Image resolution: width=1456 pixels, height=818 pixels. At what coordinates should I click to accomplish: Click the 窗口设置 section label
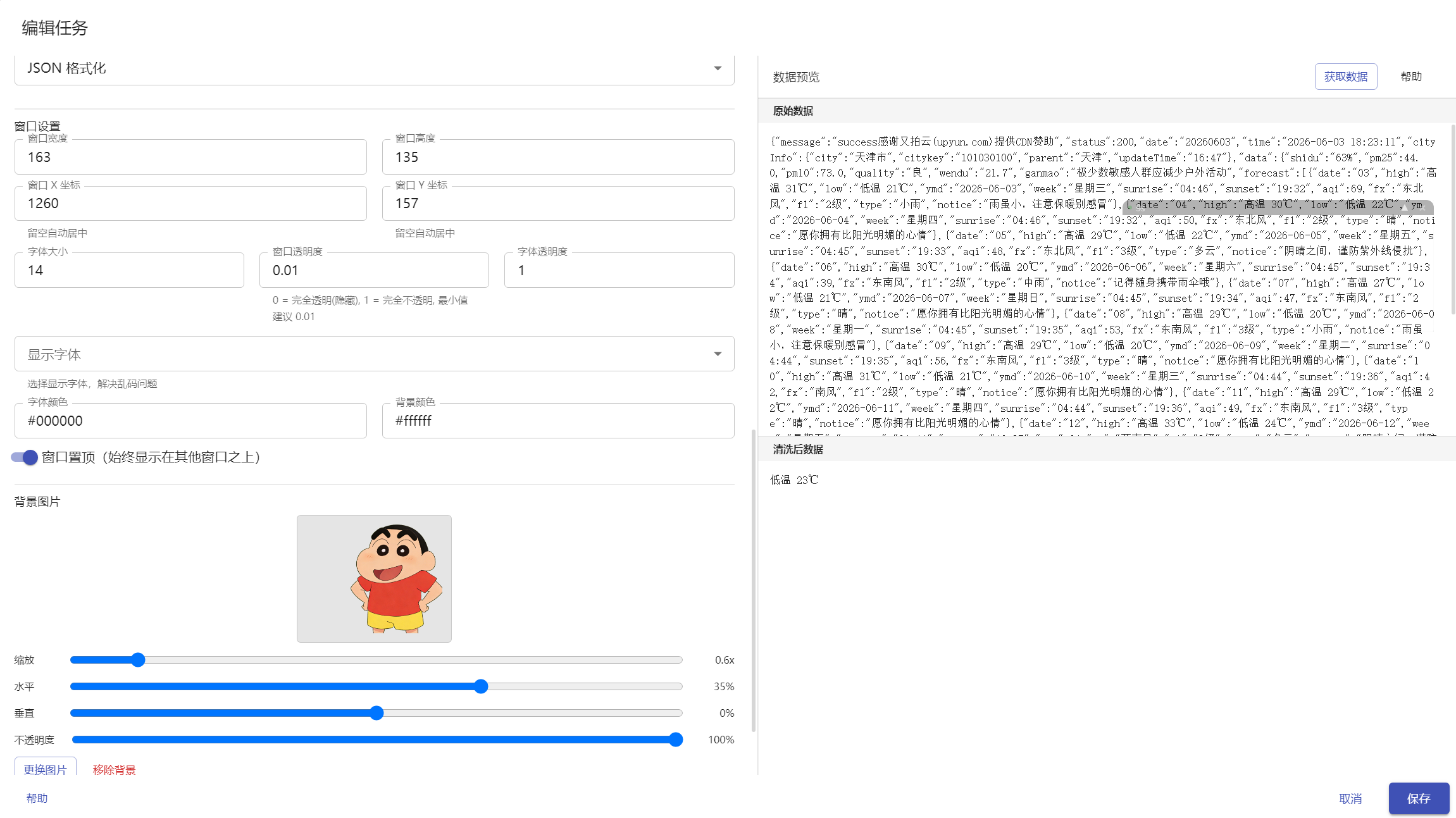point(37,126)
